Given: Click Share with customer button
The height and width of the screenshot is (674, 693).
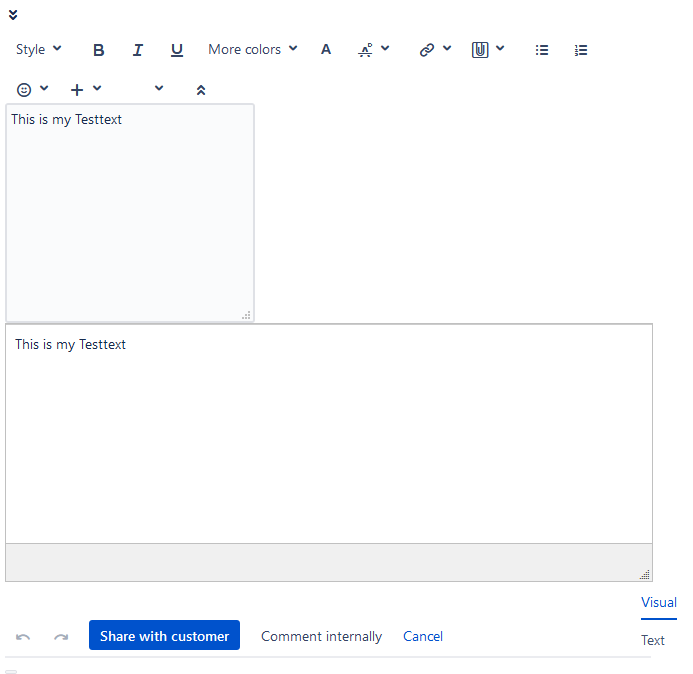Looking at the screenshot, I should [x=164, y=635].
